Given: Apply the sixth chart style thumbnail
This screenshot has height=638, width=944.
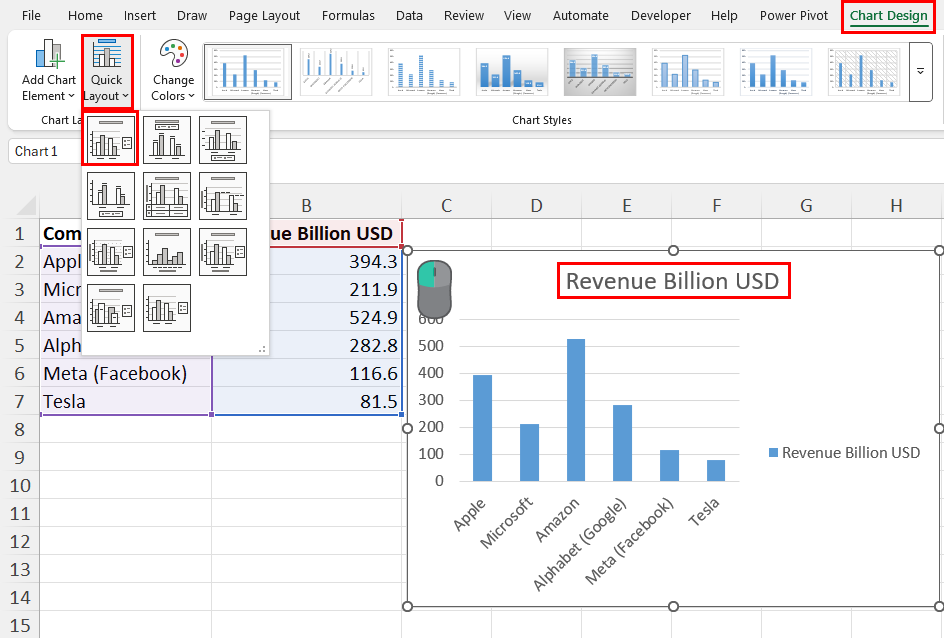Looking at the screenshot, I should pyautogui.click(x=688, y=72).
